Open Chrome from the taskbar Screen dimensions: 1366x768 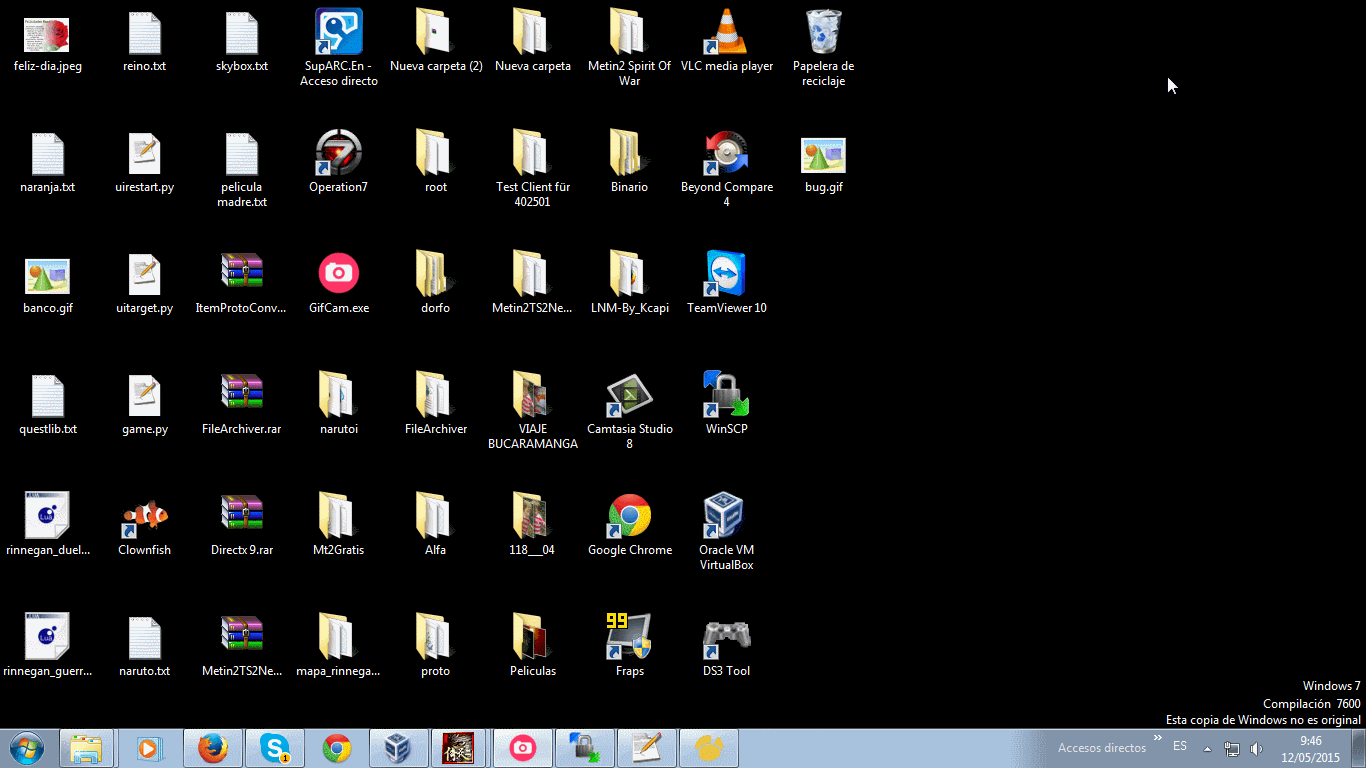tap(337, 748)
